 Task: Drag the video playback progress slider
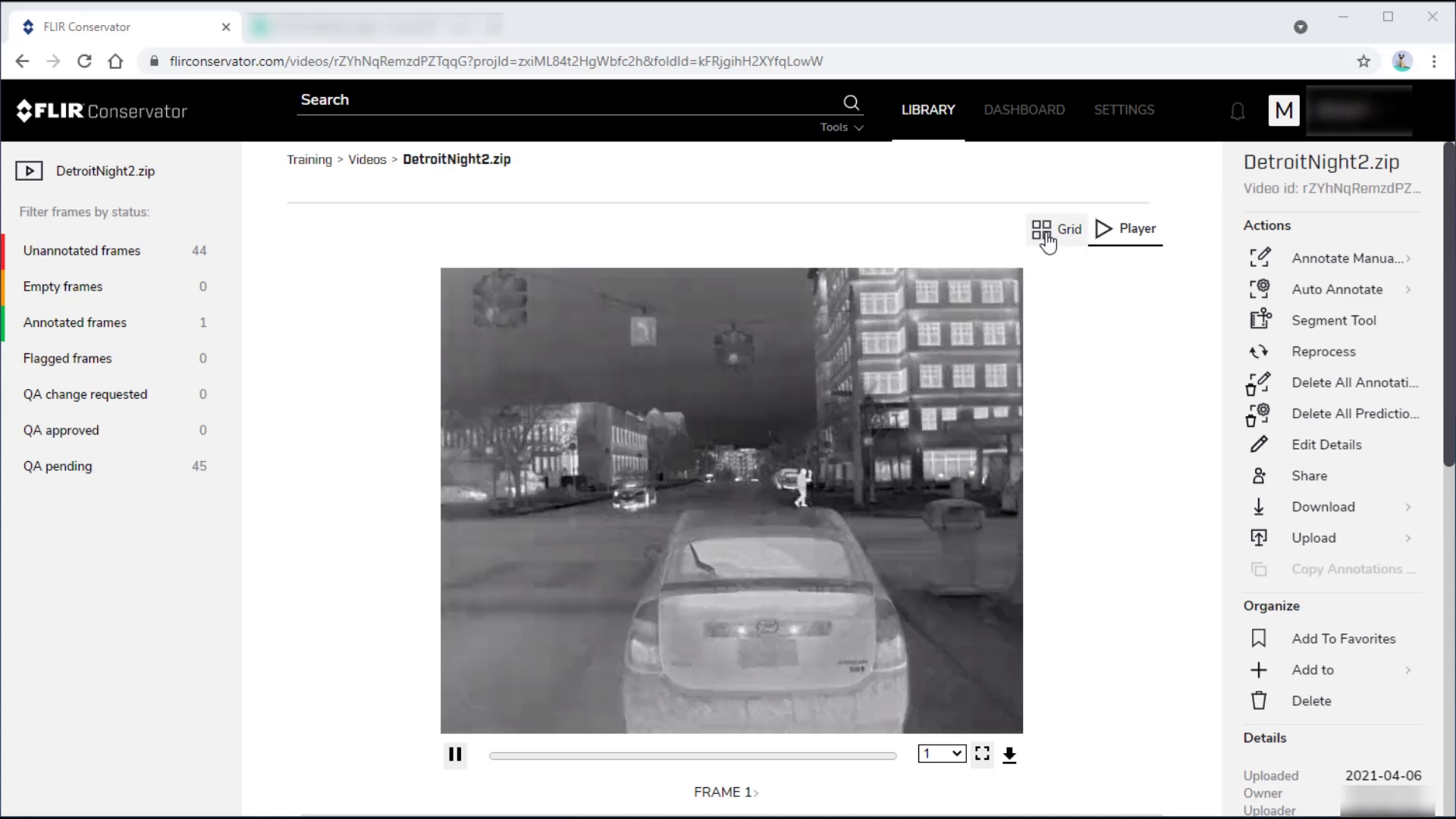[693, 754]
